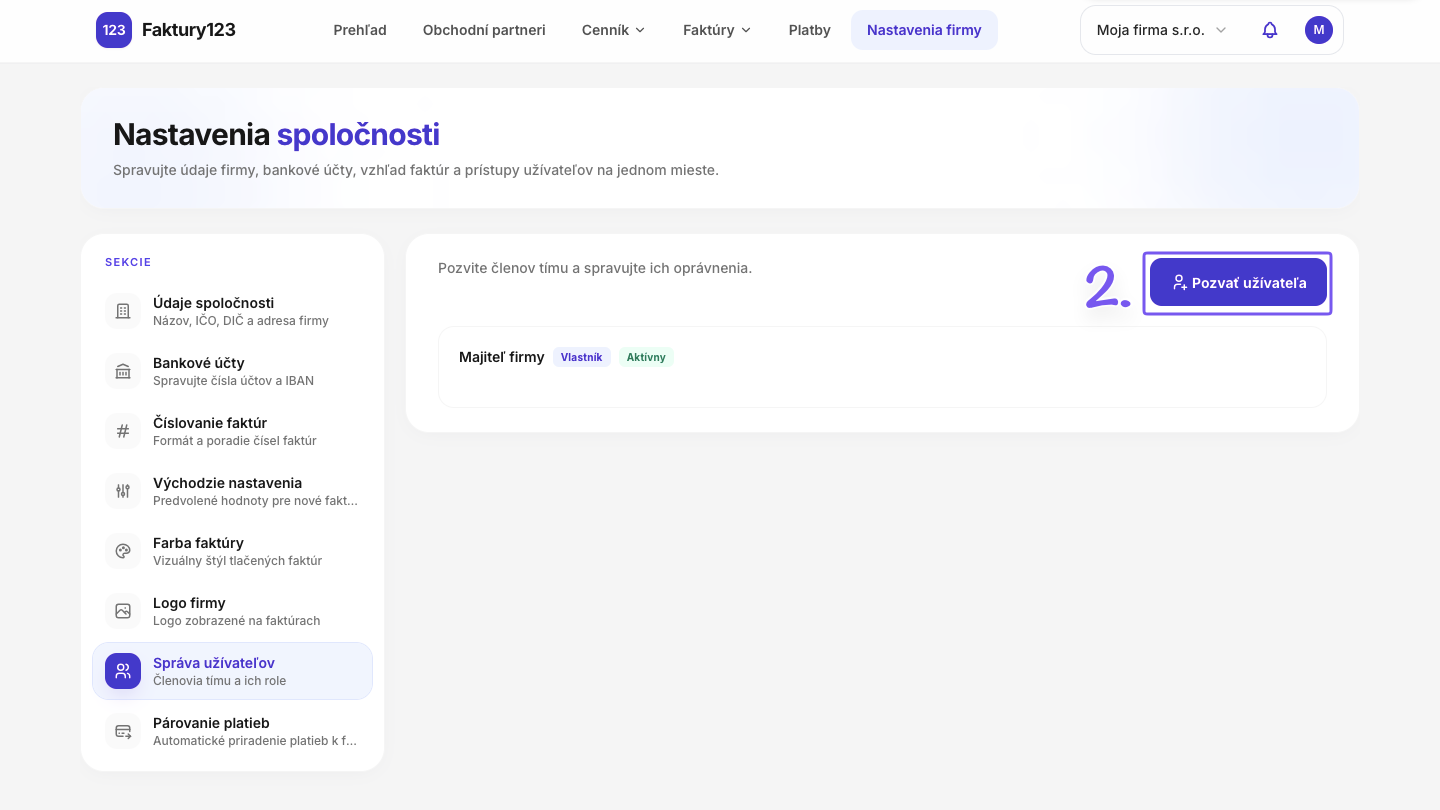The width and height of the screenshot is (1440, 810).
Task: Click the Aktívny status badge
Action: 646,357
